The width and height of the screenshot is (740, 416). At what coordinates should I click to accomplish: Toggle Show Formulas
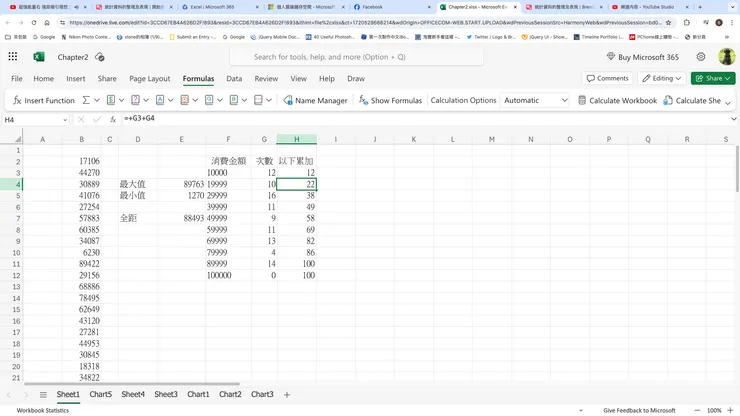tap(390, 100)
